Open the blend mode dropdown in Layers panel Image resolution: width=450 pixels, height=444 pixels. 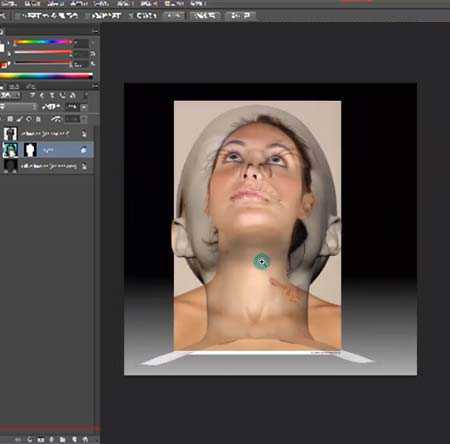pyautogui.click(x=18, y=107)
